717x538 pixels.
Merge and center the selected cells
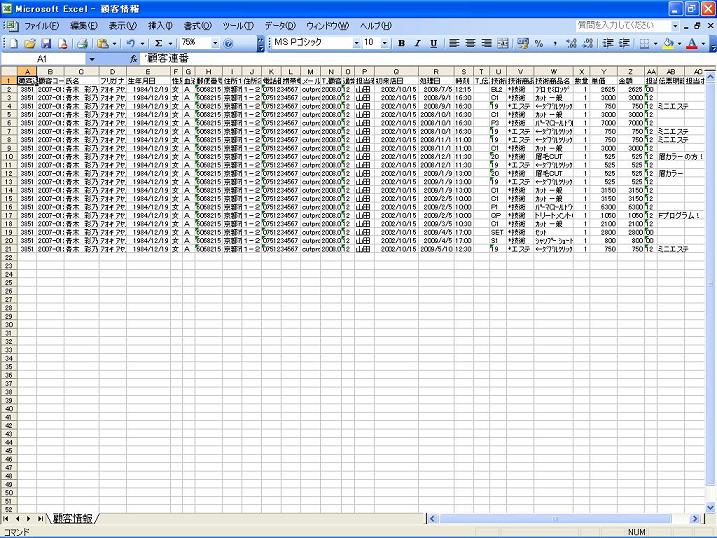[x=503, y=43]
